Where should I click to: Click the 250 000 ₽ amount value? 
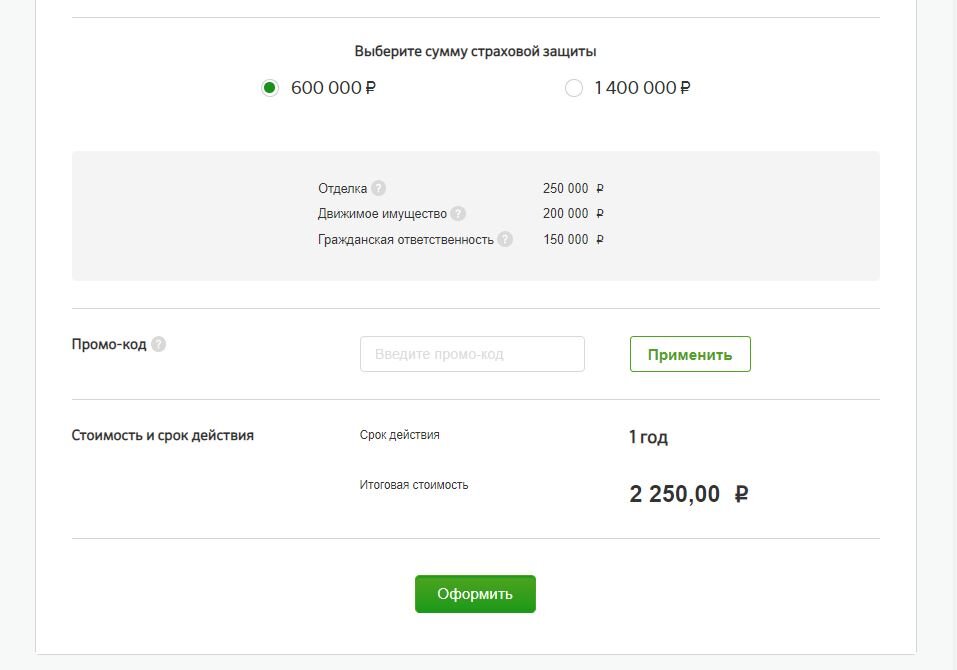click(x=573, y=188)
